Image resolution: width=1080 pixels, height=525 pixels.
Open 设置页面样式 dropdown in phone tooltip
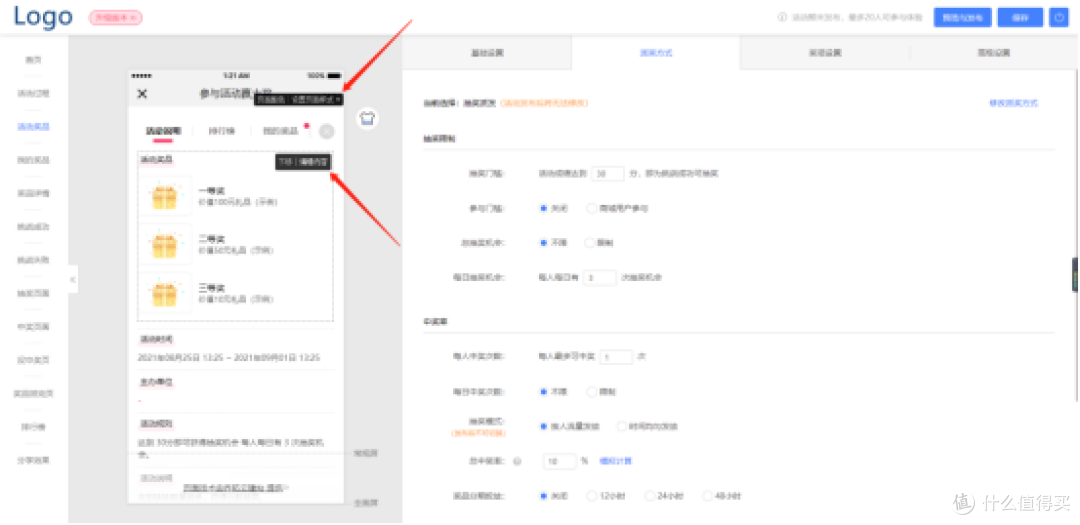316,100
